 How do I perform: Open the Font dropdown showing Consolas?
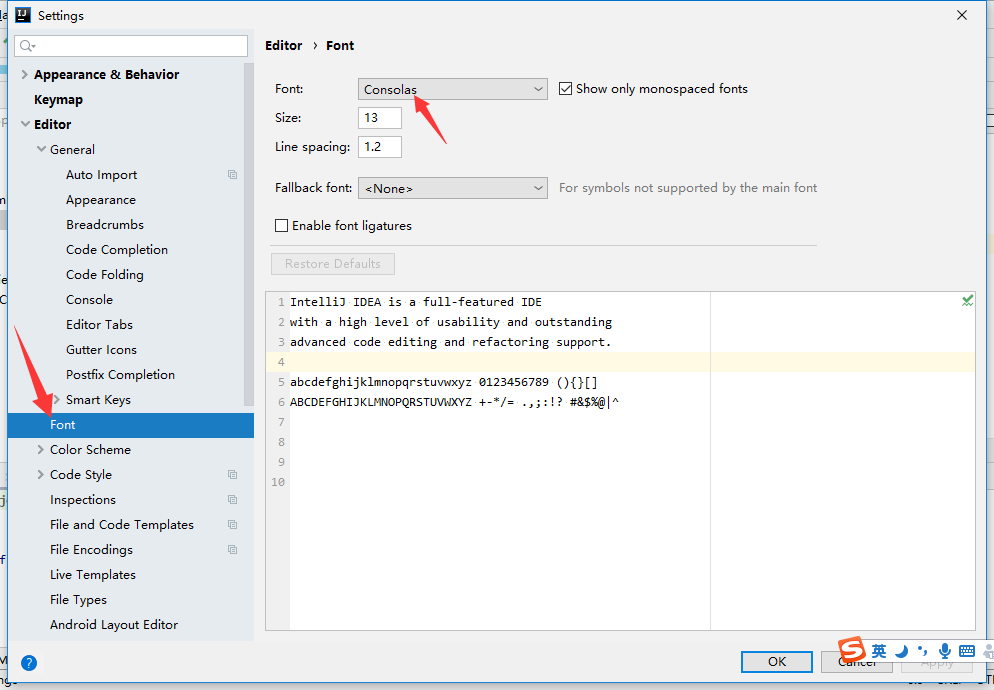coord(453,89)
